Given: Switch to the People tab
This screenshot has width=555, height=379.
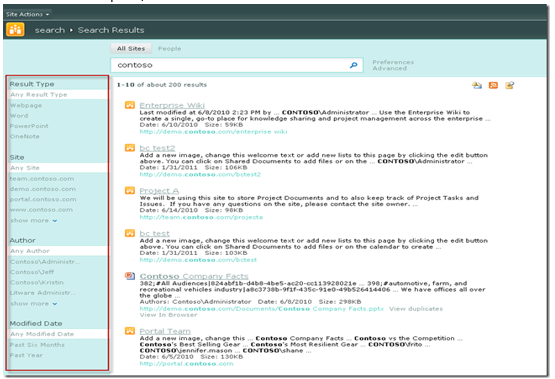Looking at the screenshot, I should point(170,48).
